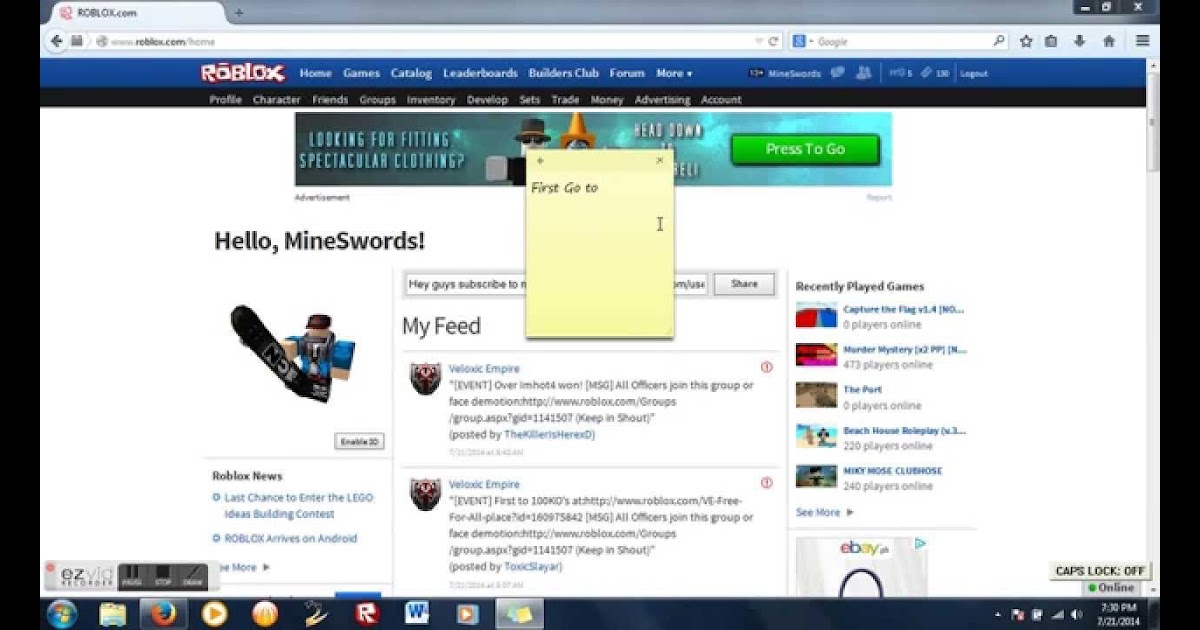This screenshot has height=630, width=1200.
Task: Open the Roblox messages icon
Action: (x=838, y=73)
